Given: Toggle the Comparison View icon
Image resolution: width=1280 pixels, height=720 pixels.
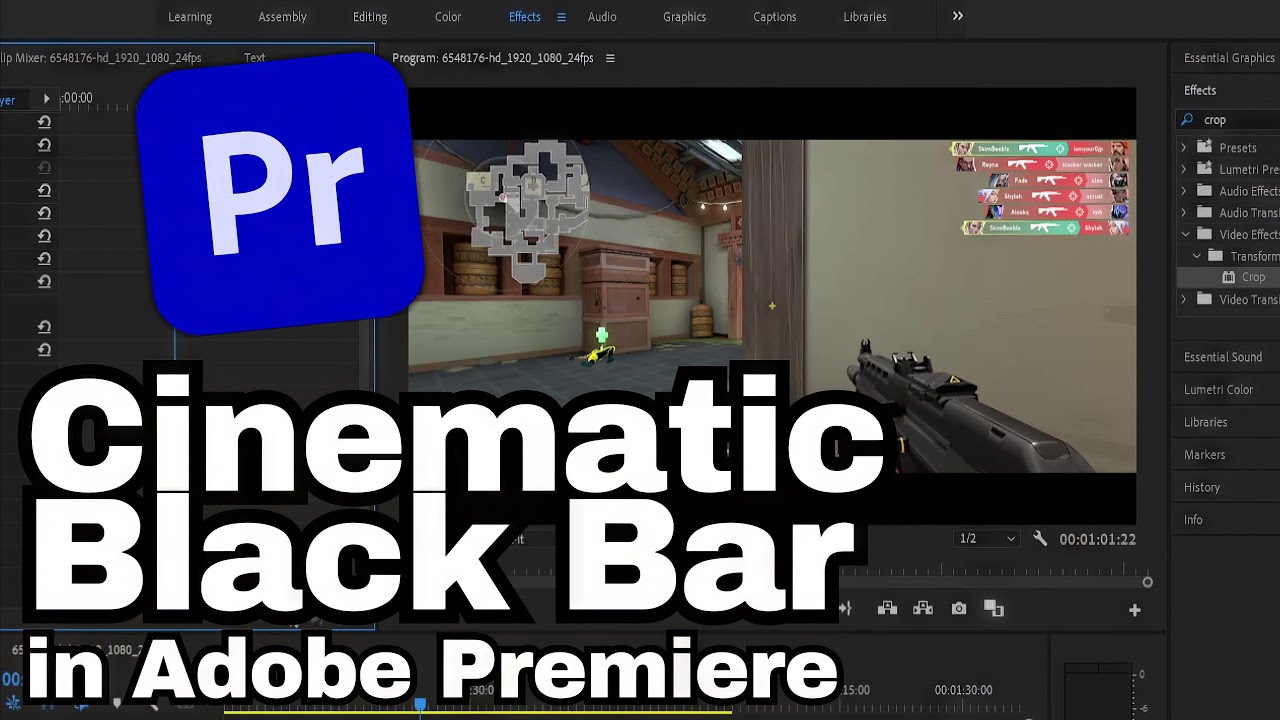Looking at the screenshot, I should [x=993, y=608].
